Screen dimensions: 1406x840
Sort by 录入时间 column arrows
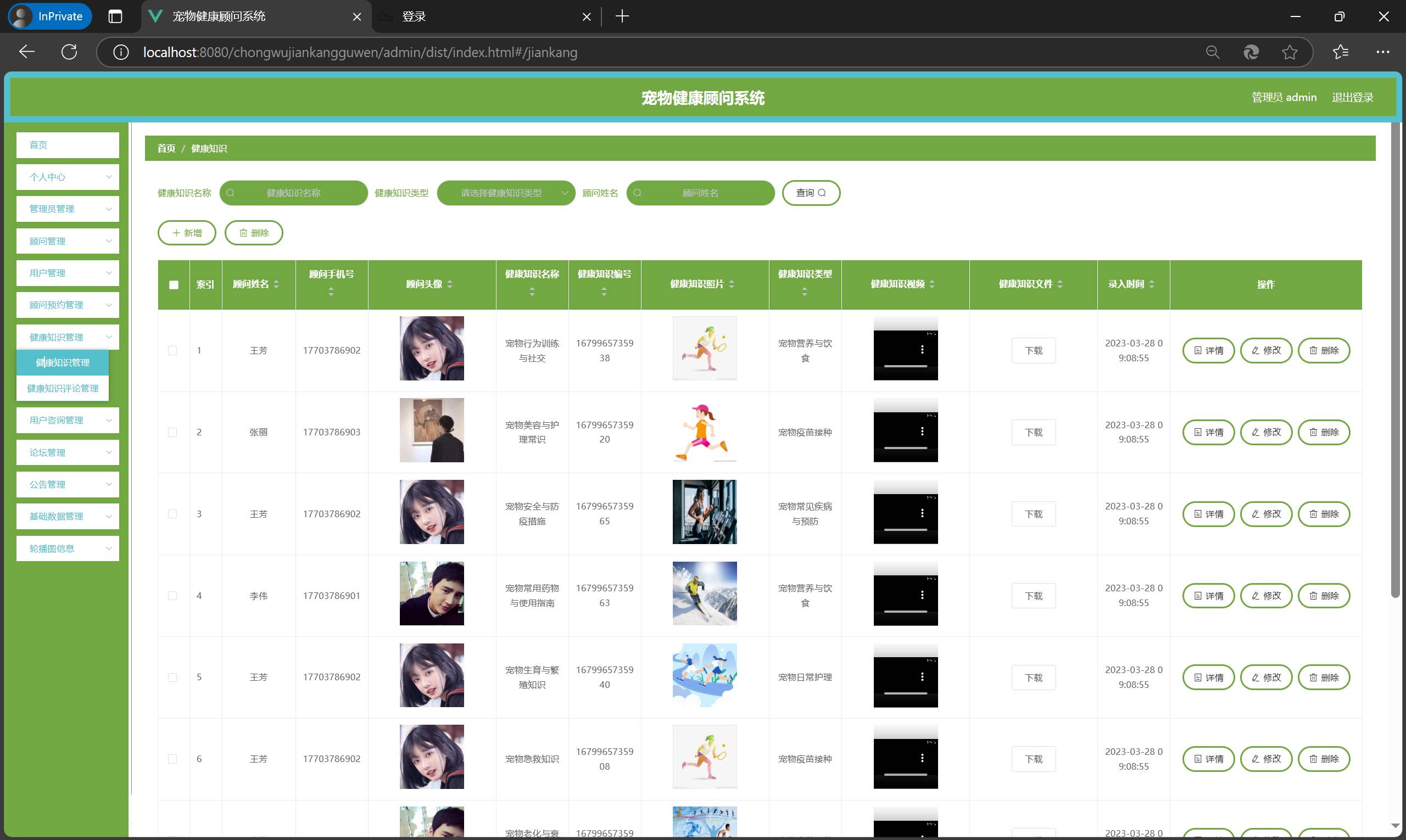[1151, 284]
